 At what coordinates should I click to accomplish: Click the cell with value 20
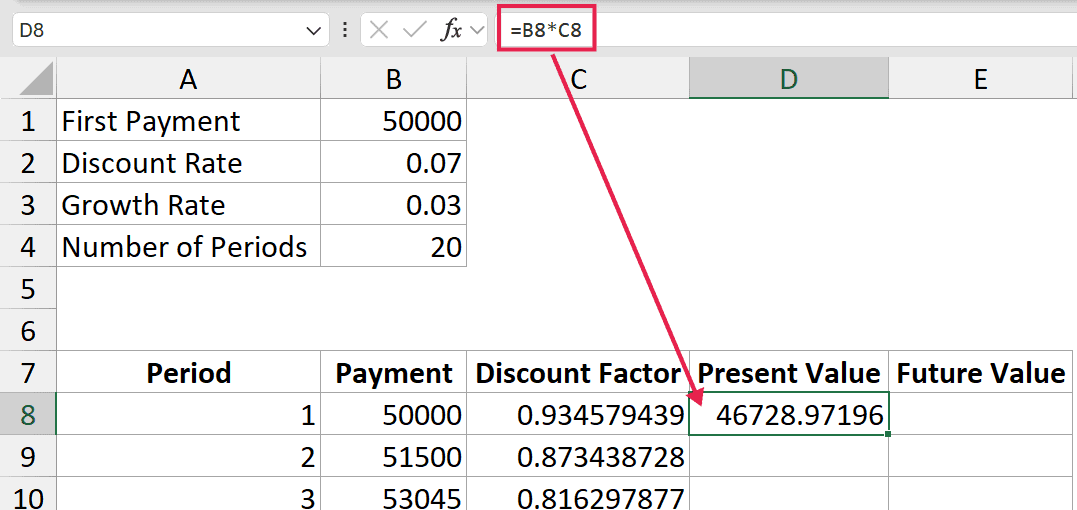pyautogui.click(x=393, y=246)
